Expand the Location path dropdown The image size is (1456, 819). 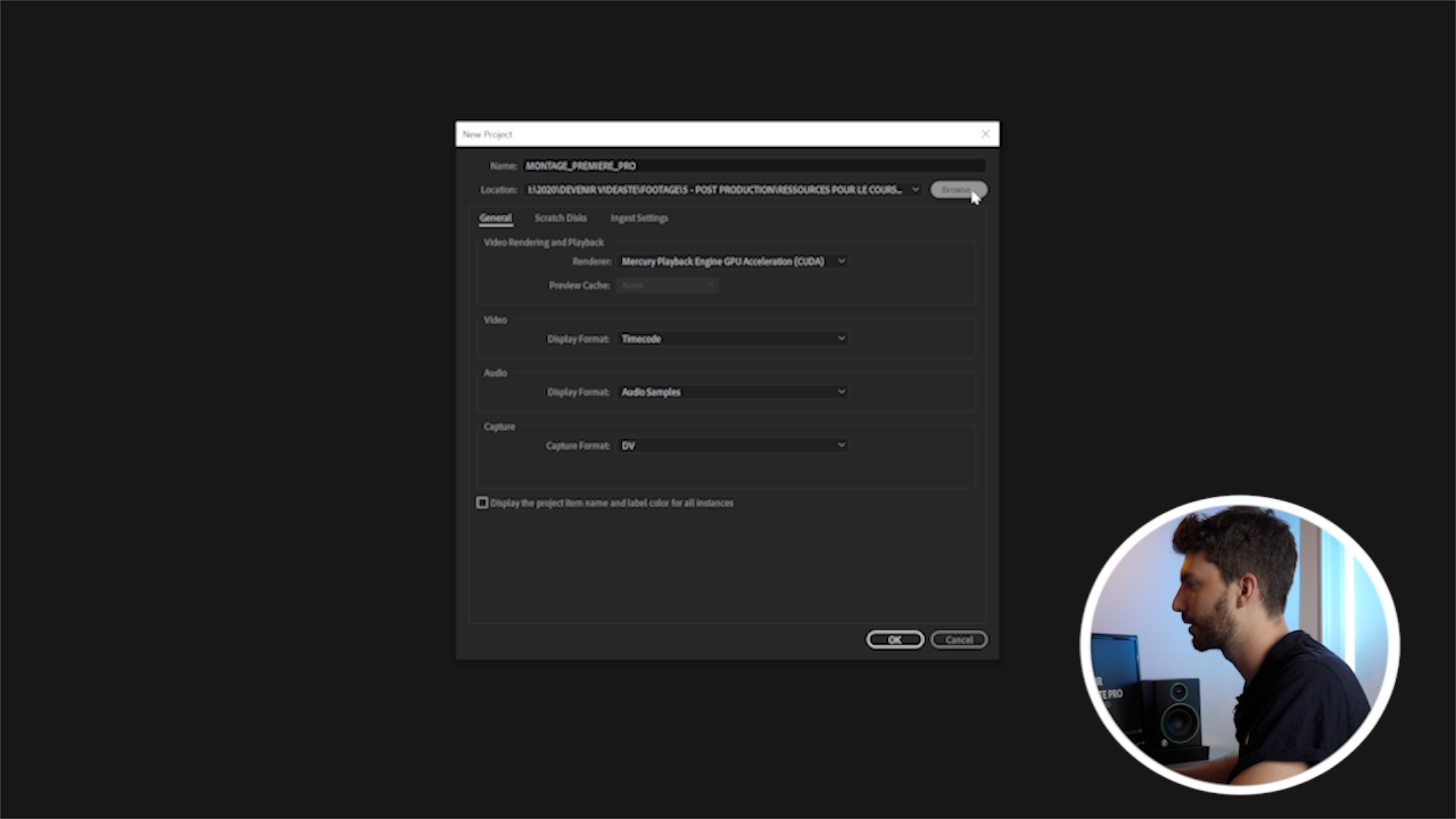pyautogui.click(x=915, y=190)
